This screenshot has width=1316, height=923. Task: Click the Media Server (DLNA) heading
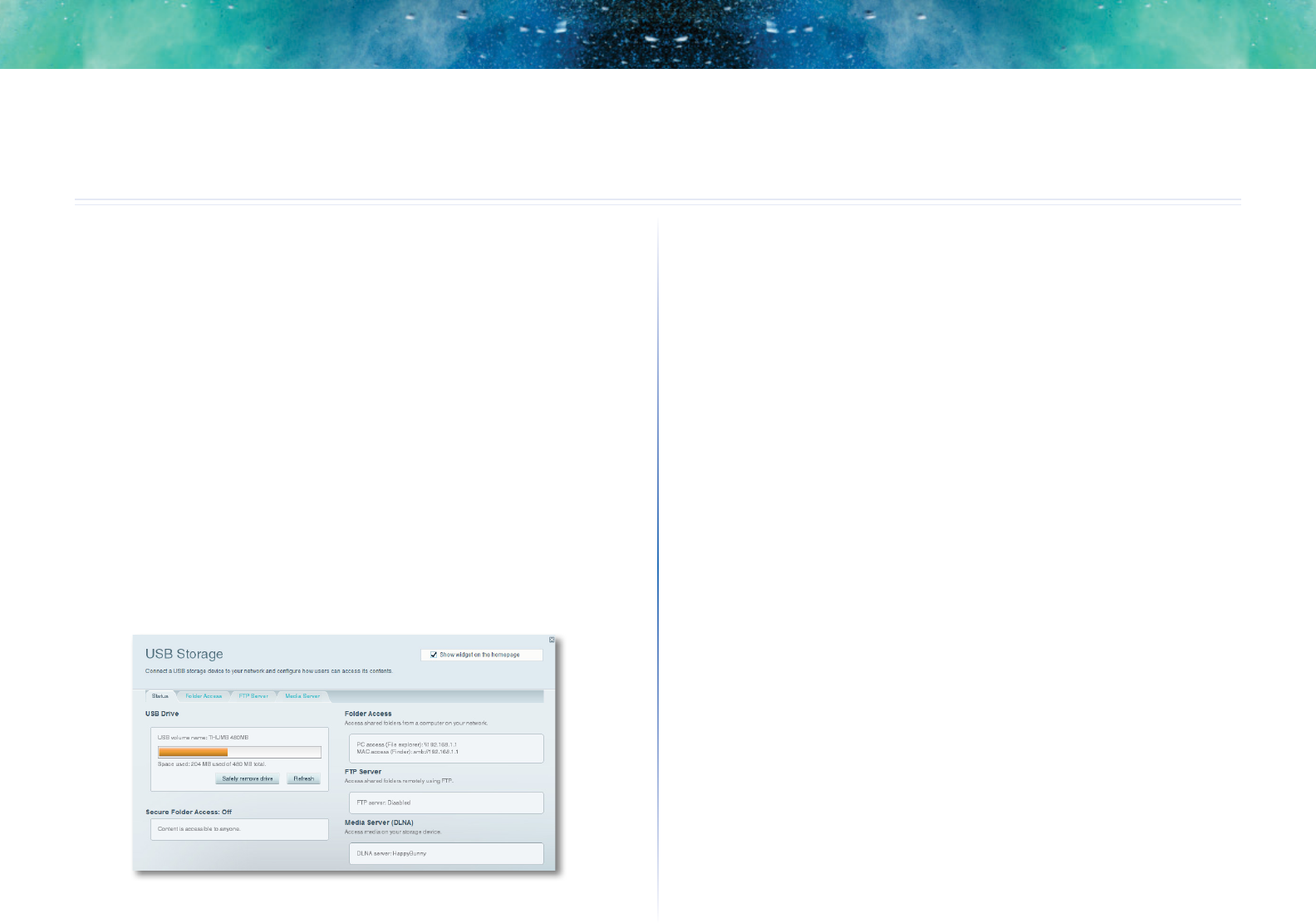coord(379,822)
